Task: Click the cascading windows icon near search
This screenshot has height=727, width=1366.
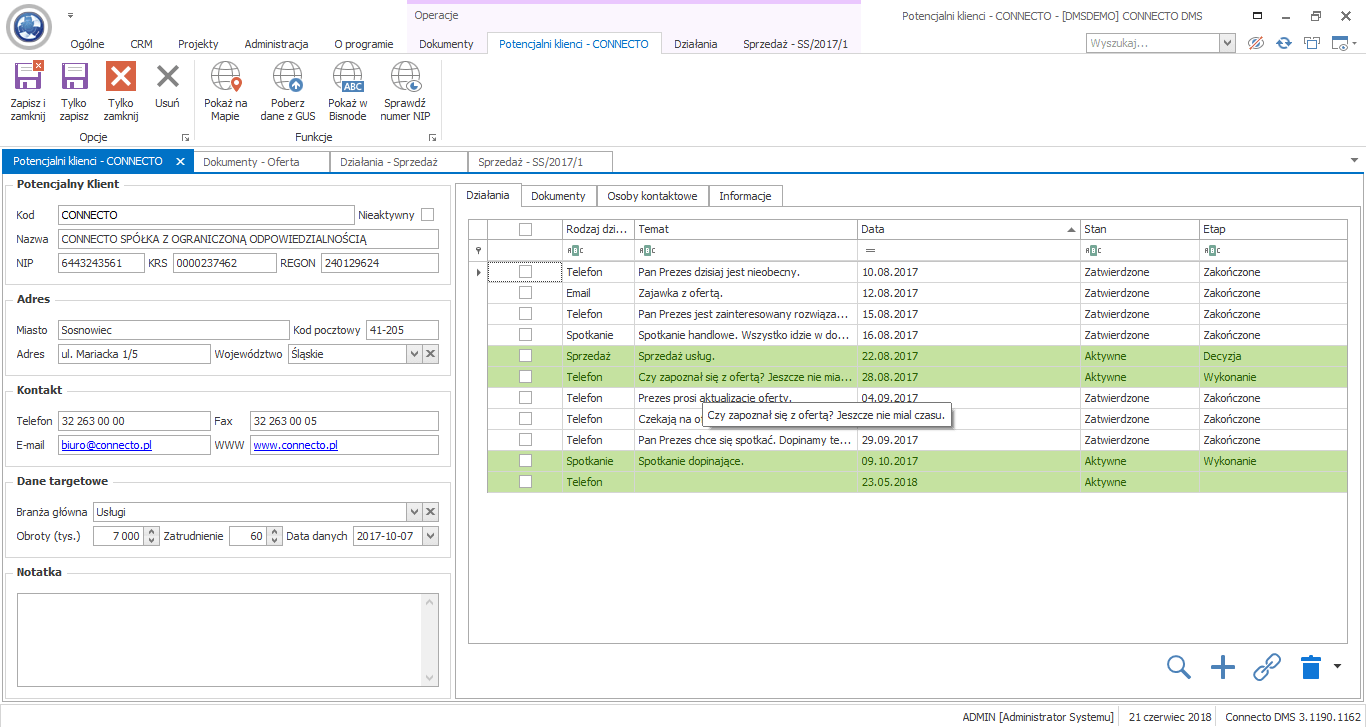Action: (x=1312, y=43)
